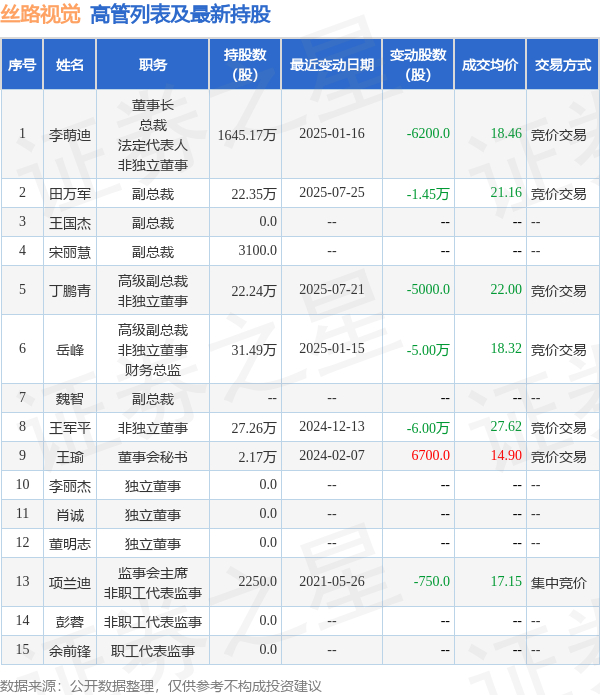Click the date 2025-07-25
The width and height of the screenshot is (600, 695).
point(332,192)
